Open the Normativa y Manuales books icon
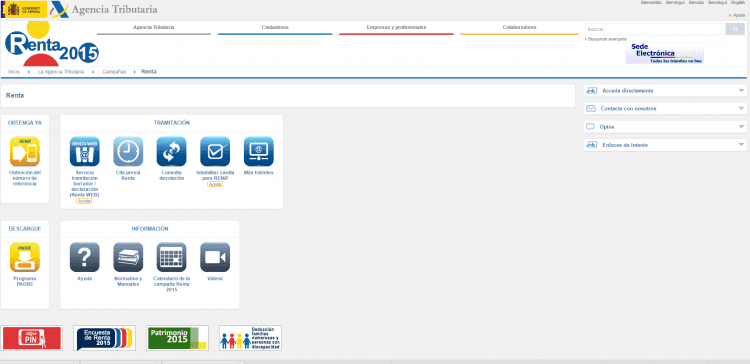750x364 pixels. [128, 257]
